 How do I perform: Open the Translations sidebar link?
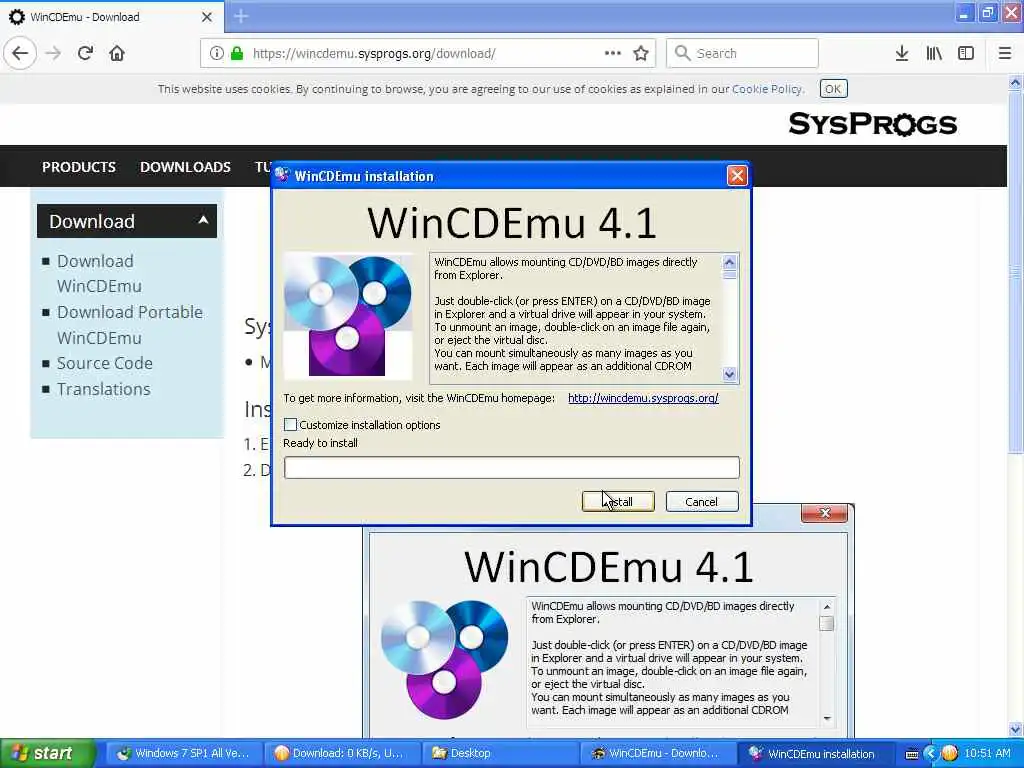point(103,389)
